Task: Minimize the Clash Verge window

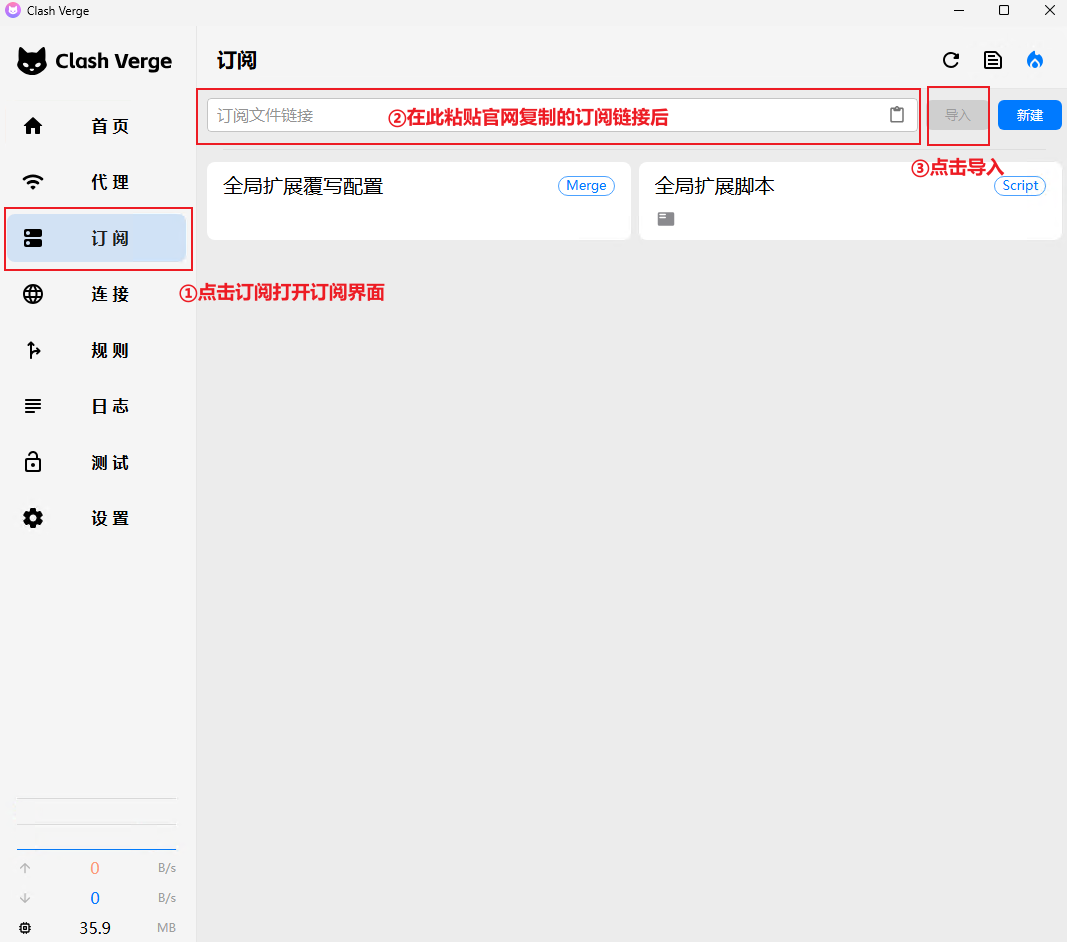Action: [959, 10]
